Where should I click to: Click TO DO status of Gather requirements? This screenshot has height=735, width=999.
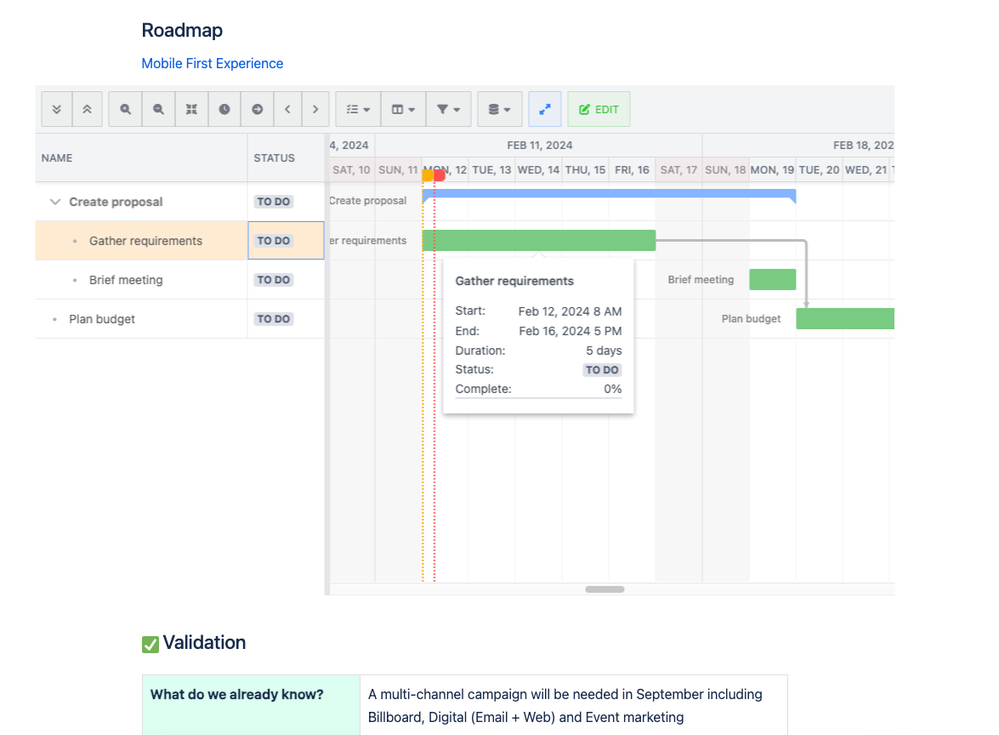coord(273,241)
